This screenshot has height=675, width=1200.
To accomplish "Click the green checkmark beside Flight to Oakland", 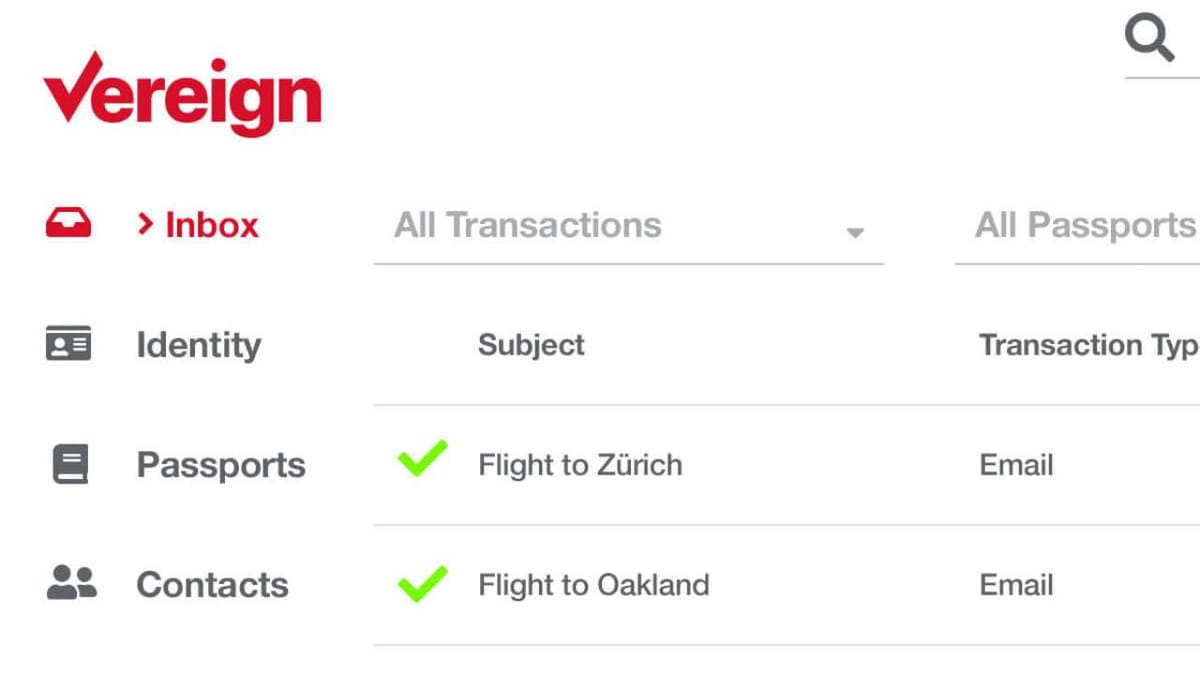I will tap(422, 583).
